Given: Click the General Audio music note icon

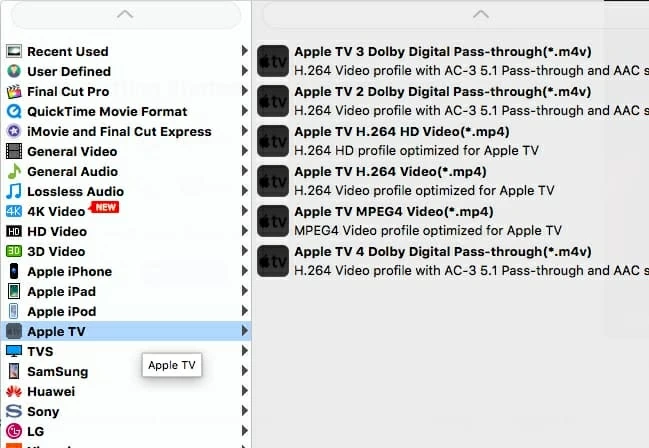Looking at the screenshot, I should pos(14,171).
